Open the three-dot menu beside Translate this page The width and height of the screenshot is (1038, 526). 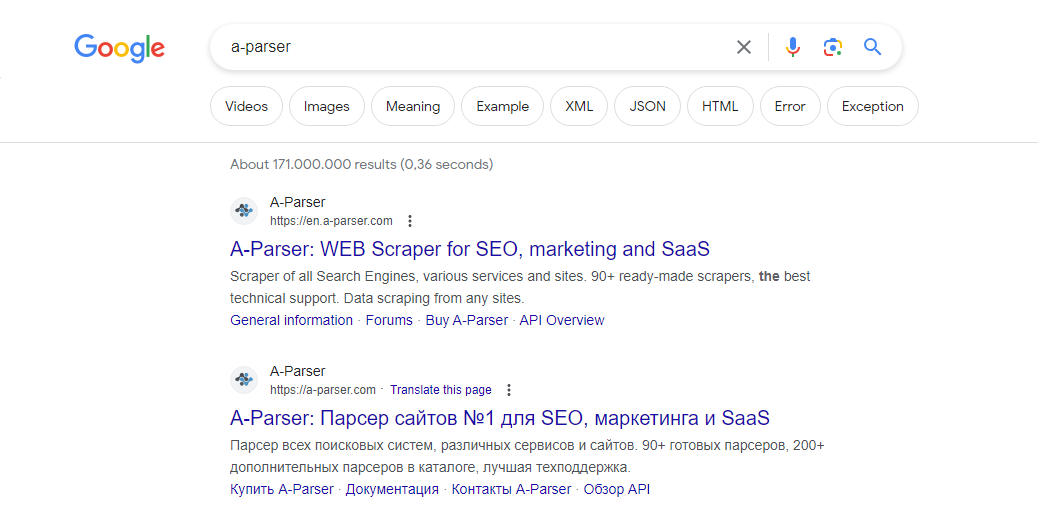pyautogui.click(x=508, y=390)
